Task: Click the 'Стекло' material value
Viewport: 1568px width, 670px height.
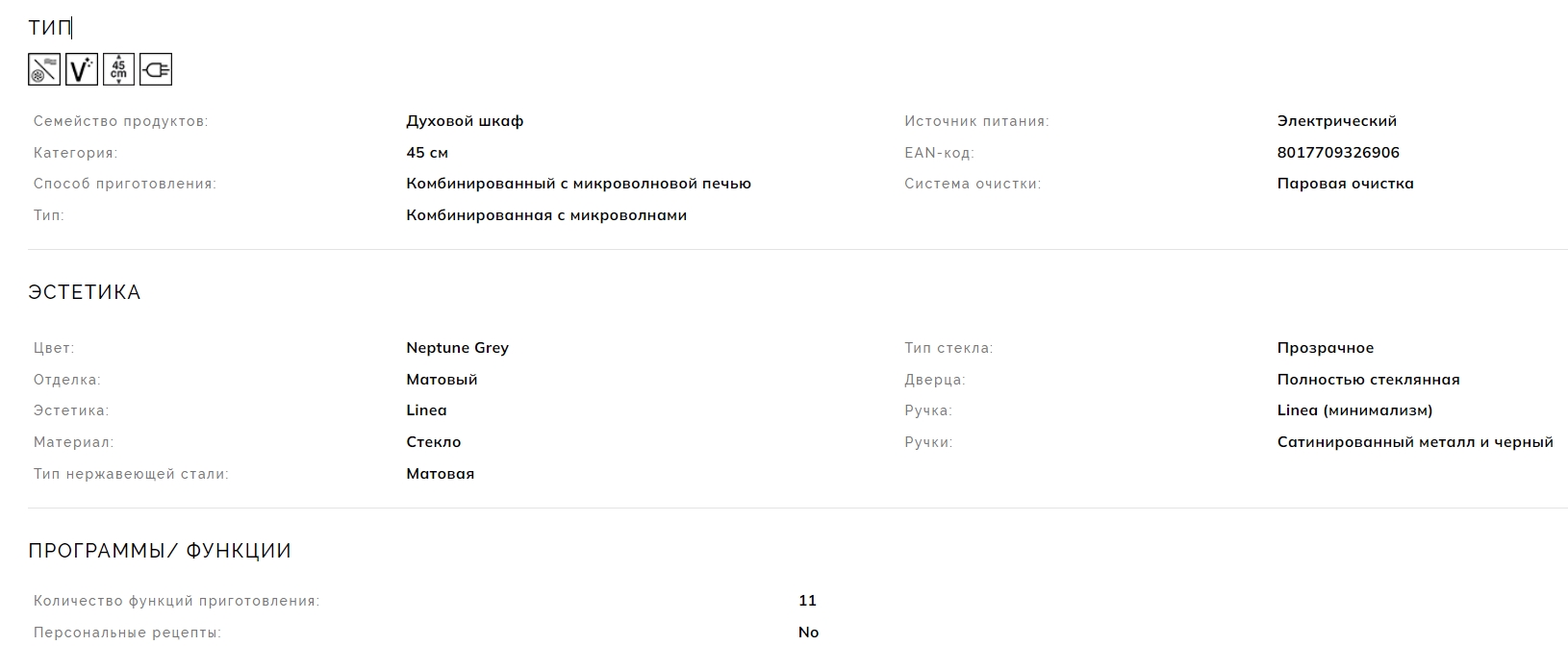Action: (433, 442)
